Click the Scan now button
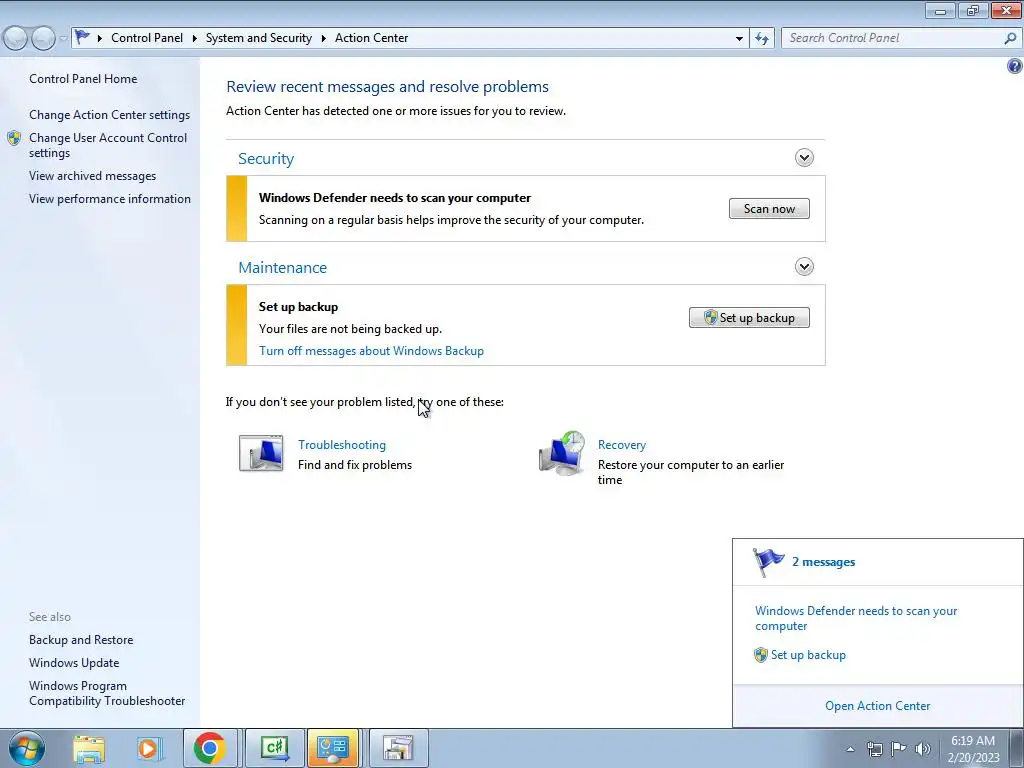The height and width of the screenshot is (768, 1024). tap(769, 208)
